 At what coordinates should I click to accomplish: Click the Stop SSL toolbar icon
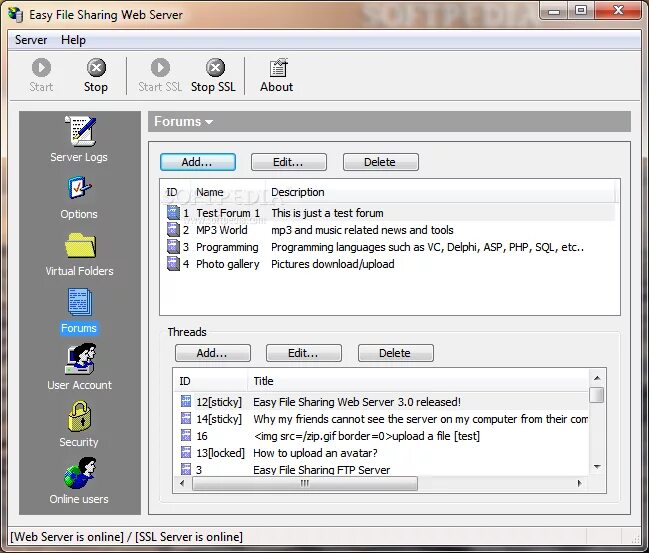[215, 67]
